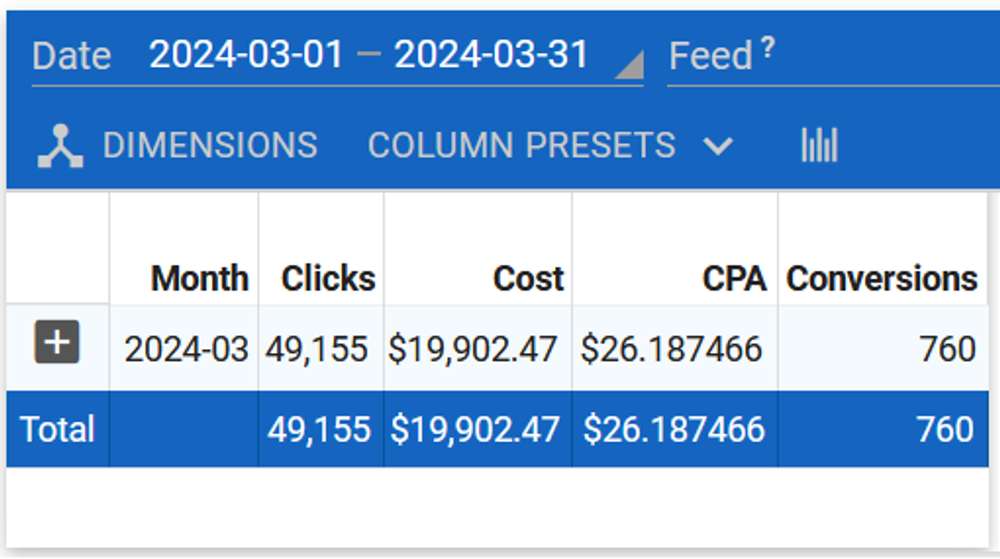Open the DIMENSIONS menu
The width and height of the screenshot is (1000, 559).
pos(209,146)
